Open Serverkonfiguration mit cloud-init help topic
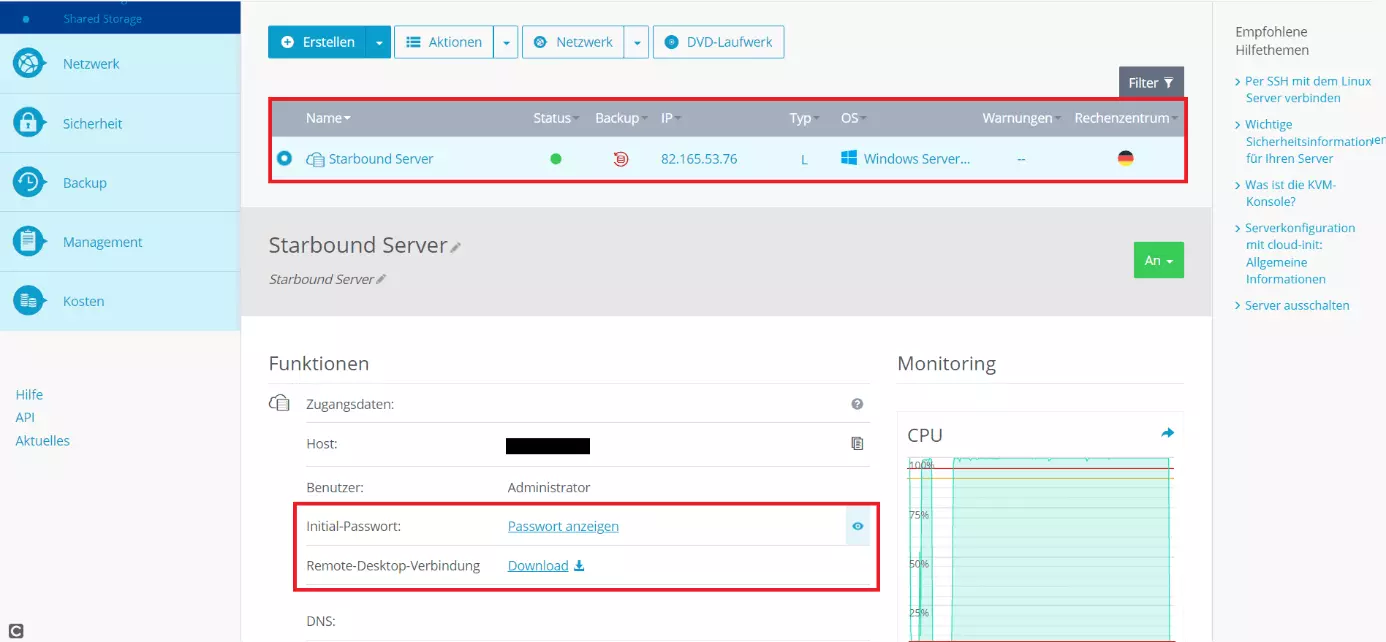1386x642 pixels. pyautogui.click(x=1300, y=253)
